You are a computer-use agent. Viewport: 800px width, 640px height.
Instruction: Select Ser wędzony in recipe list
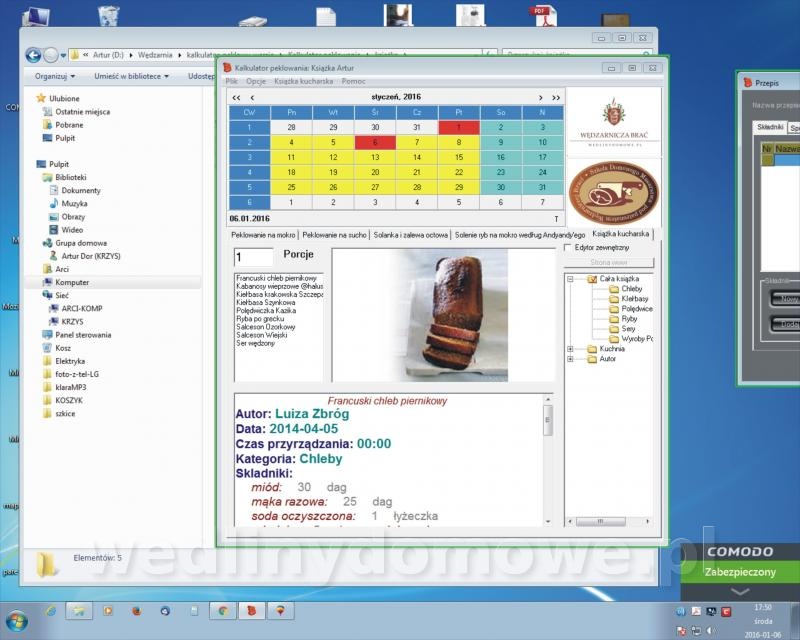(x=256, y=343)
